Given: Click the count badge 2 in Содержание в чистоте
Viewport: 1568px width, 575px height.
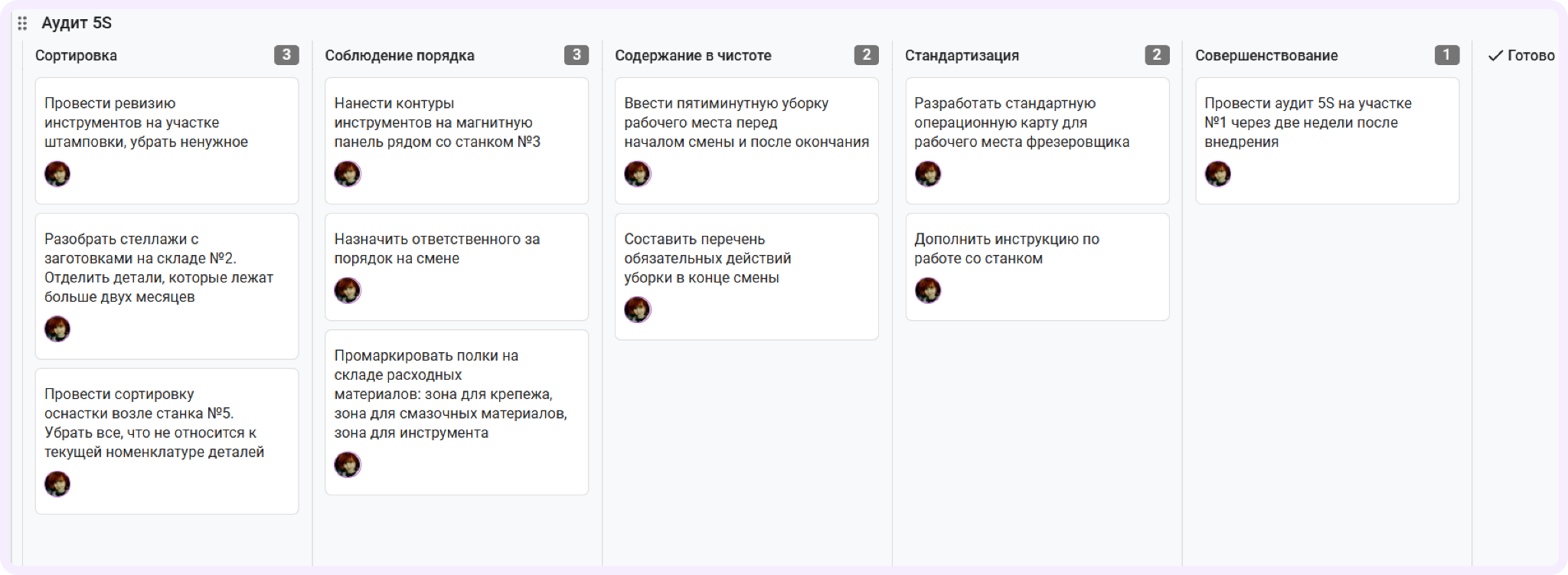Looking at the screenshot, I should [867, 54].
